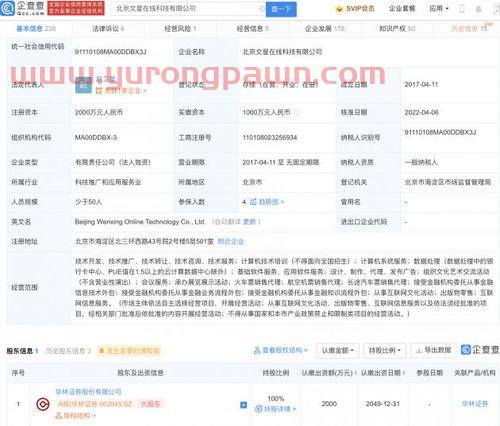The height and width of the screenshot is (426, 500).
Task: Click the 科技推广和应用服务业 industry value
Action: click(x=108, y=182)
